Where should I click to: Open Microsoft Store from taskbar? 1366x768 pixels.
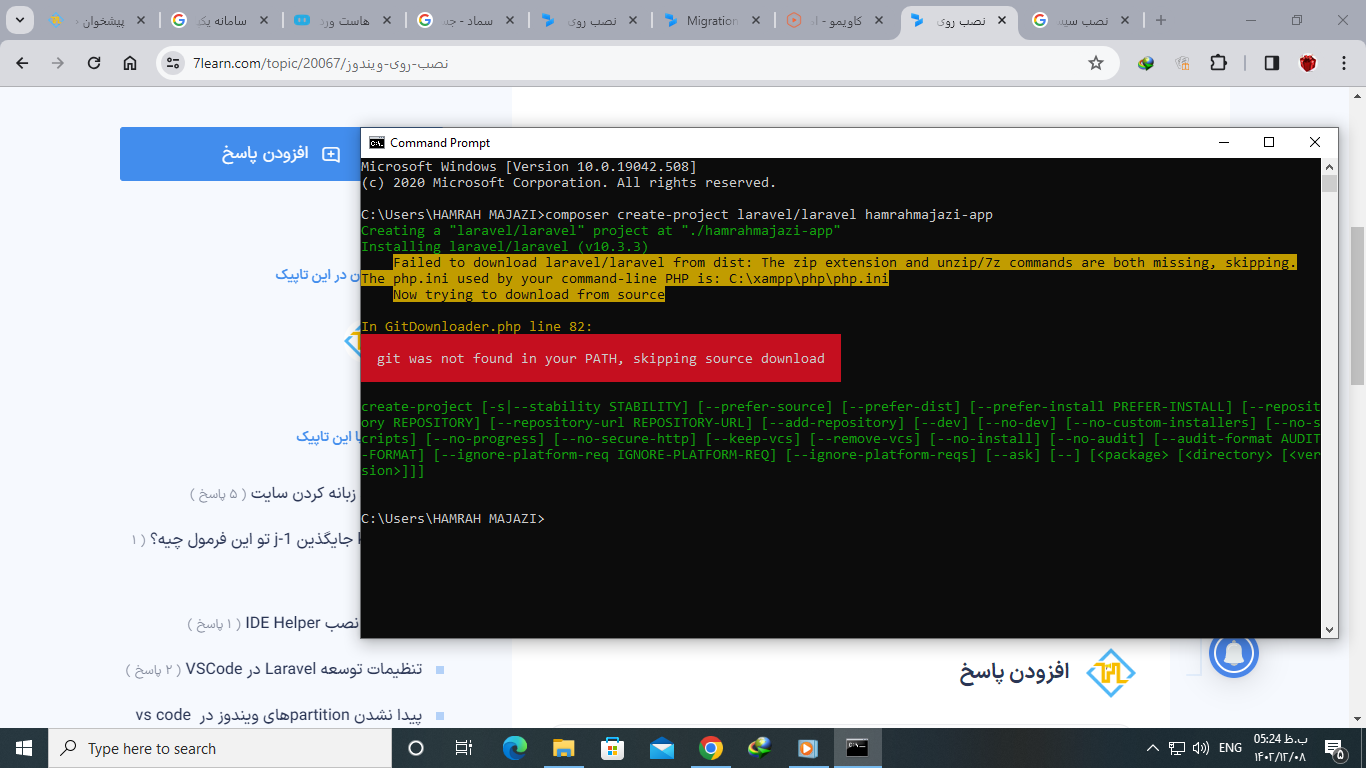click(x=612, y=748)
